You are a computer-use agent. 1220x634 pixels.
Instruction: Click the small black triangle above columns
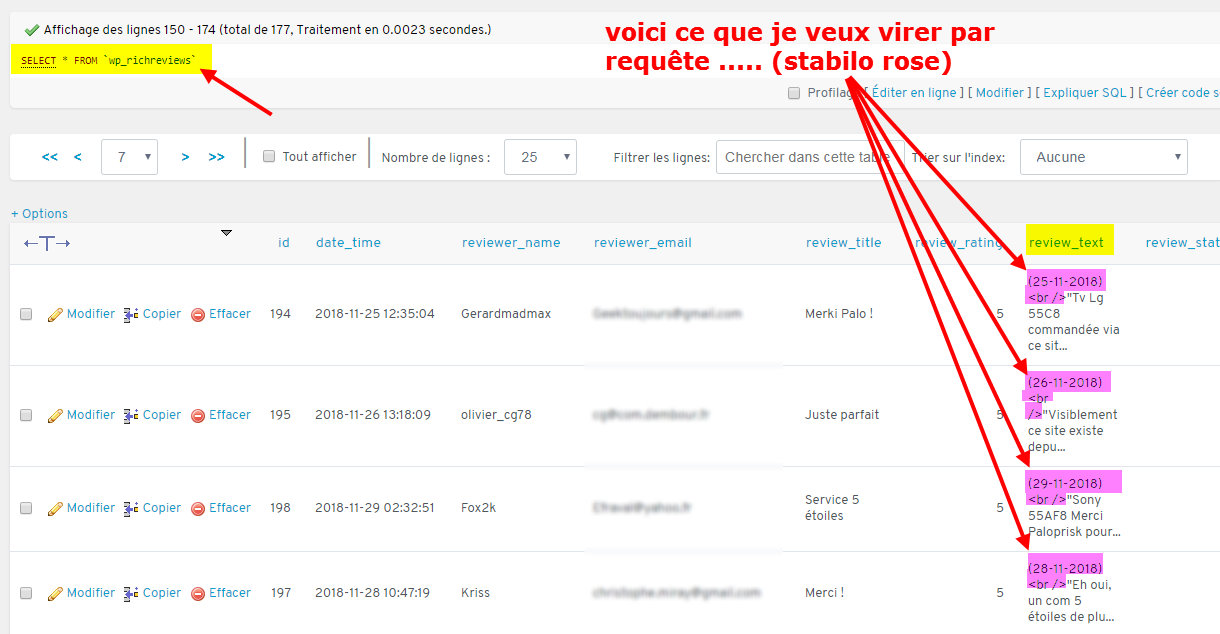(226, 233)
